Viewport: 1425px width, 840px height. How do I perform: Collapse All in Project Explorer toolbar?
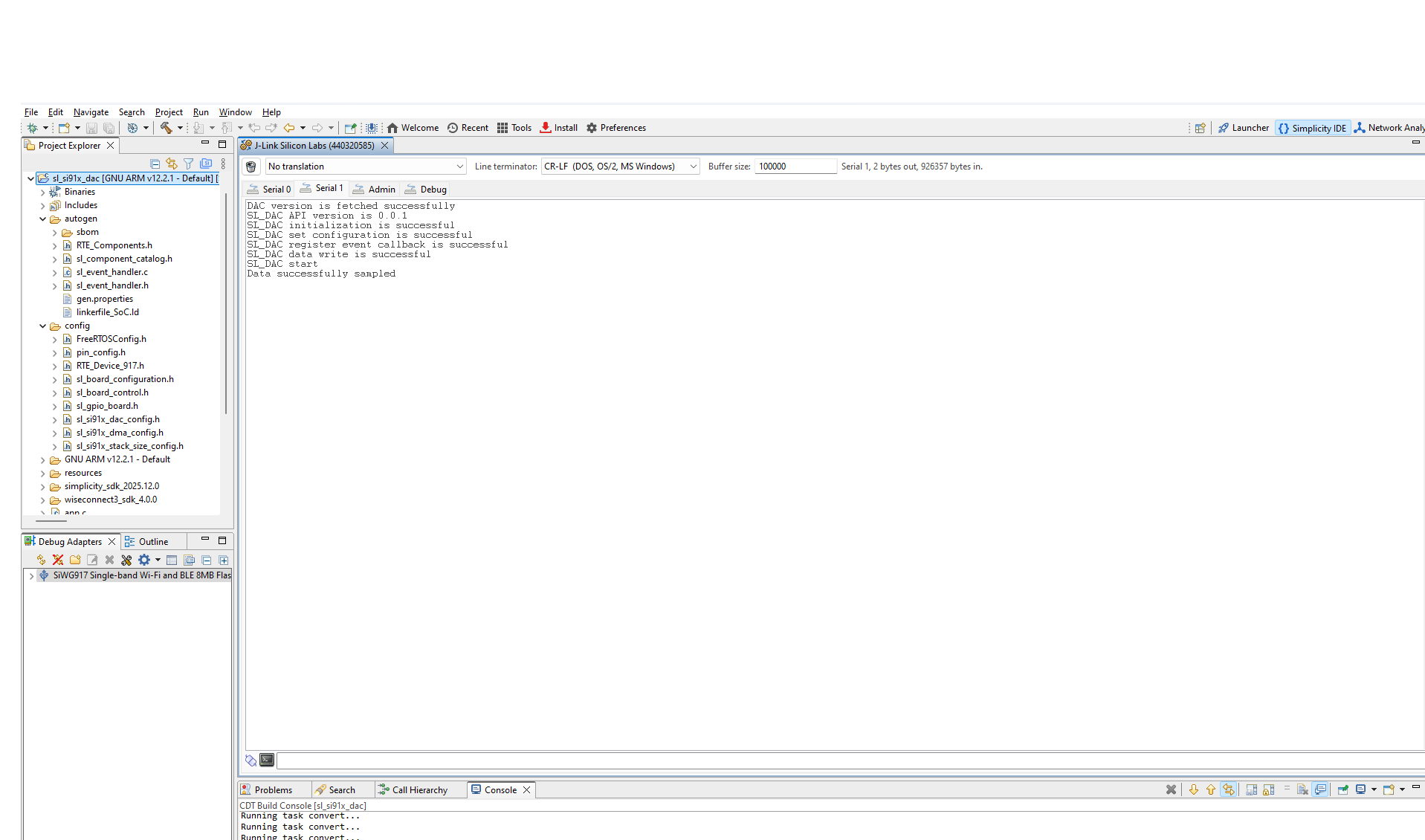[x=155, y=164]
